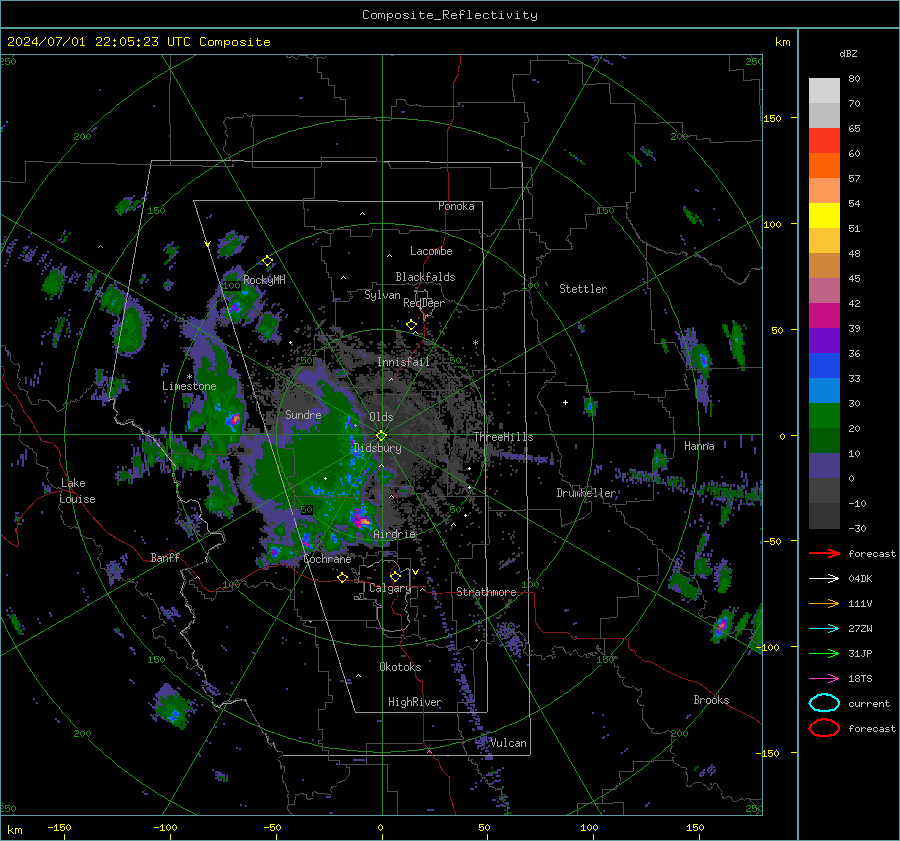
Task: Click the yellow diamond marker near RedDeer
Action: coord(412,325)
